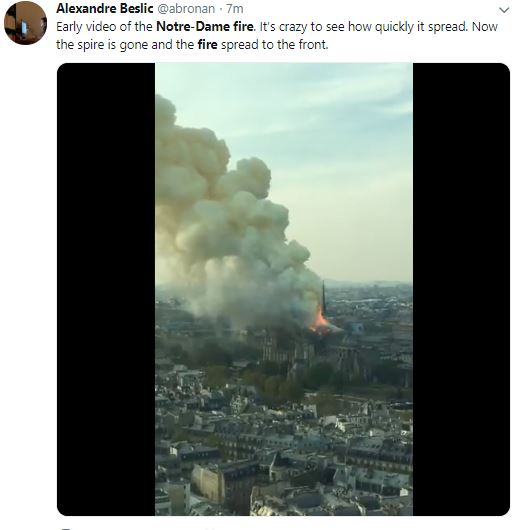Select the bold Notre-Dame fire search term
The height and width of the screenshot is (530, 519).
pyautogui.click(x=205, y=27)
